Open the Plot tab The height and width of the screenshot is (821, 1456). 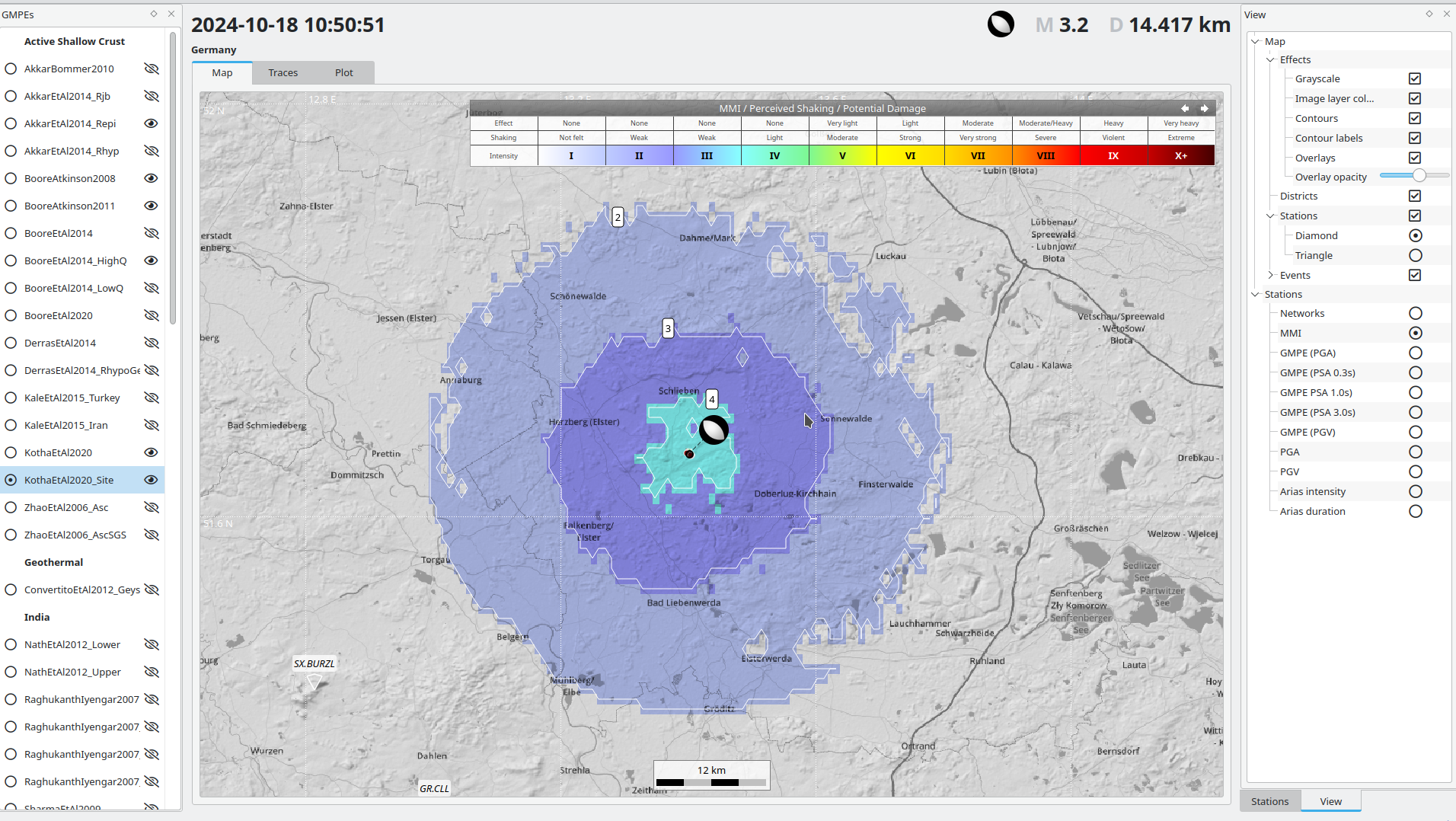click(343, 73)
